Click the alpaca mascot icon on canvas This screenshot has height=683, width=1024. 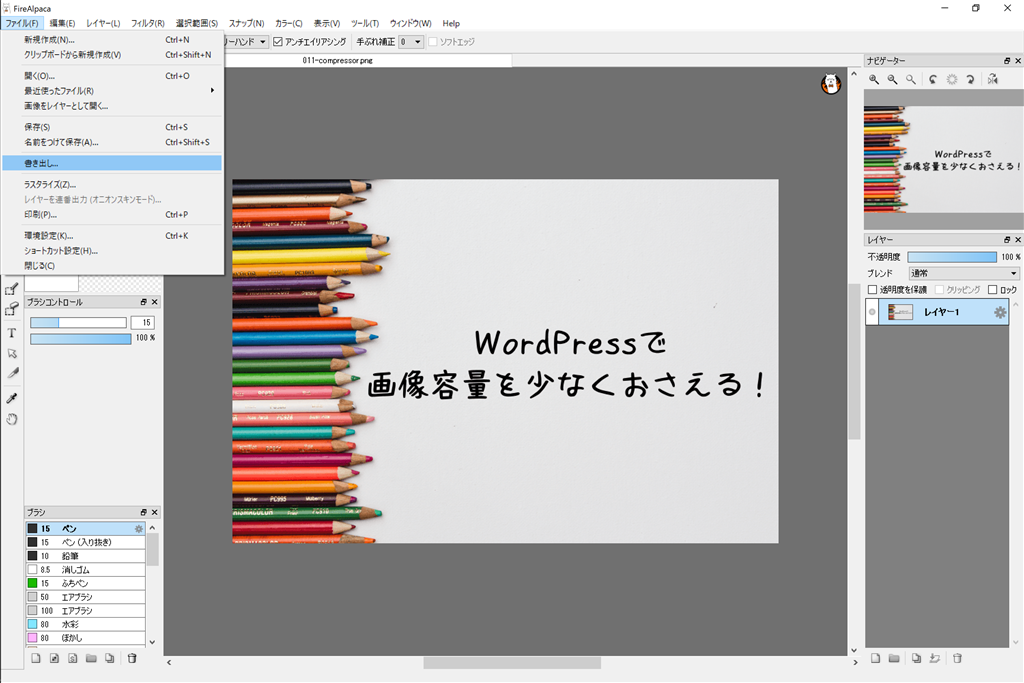(x=831, y=84)
